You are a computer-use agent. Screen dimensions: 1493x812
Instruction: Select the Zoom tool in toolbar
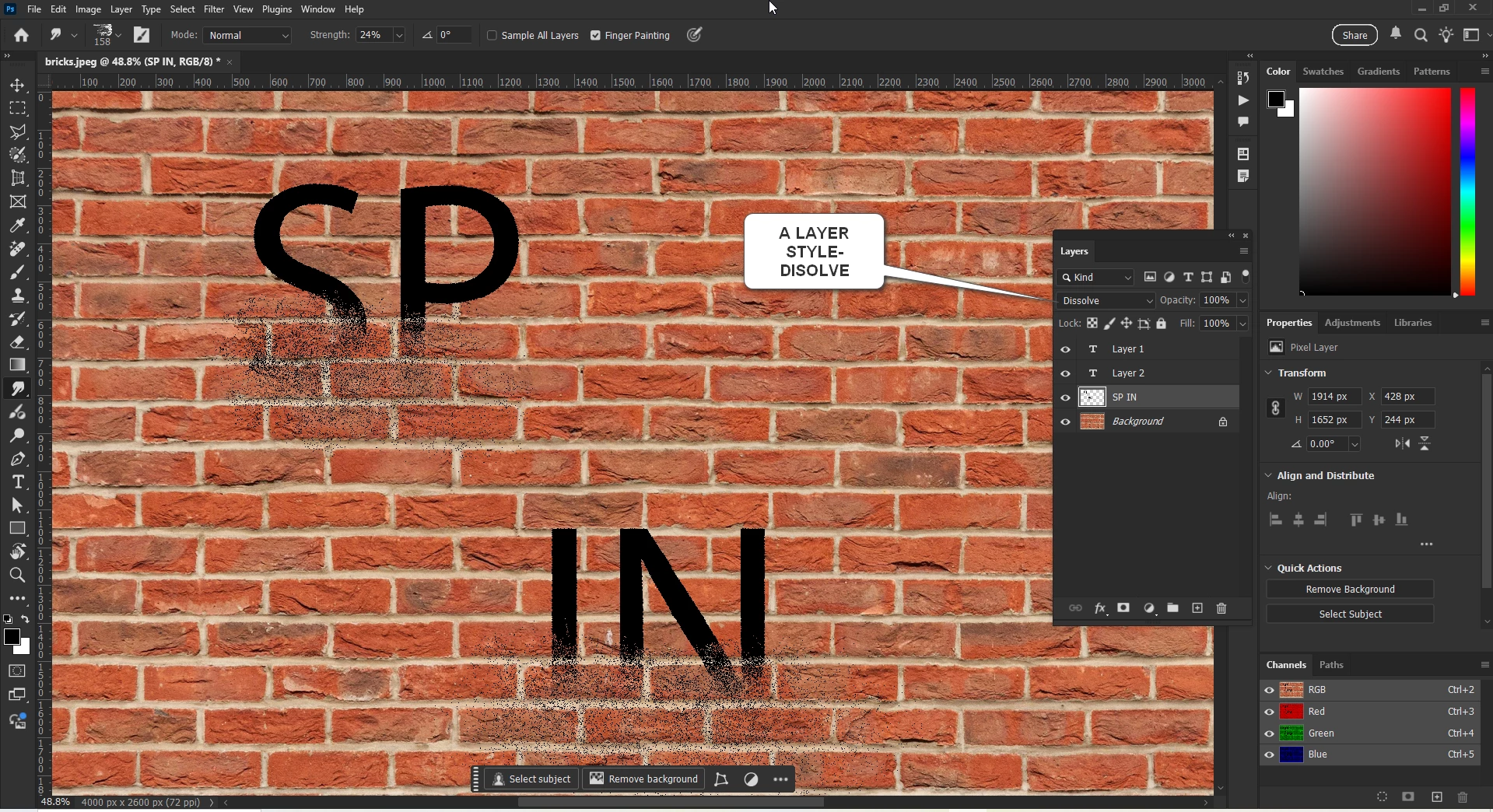pyautogui.click(x=17, y=576)
